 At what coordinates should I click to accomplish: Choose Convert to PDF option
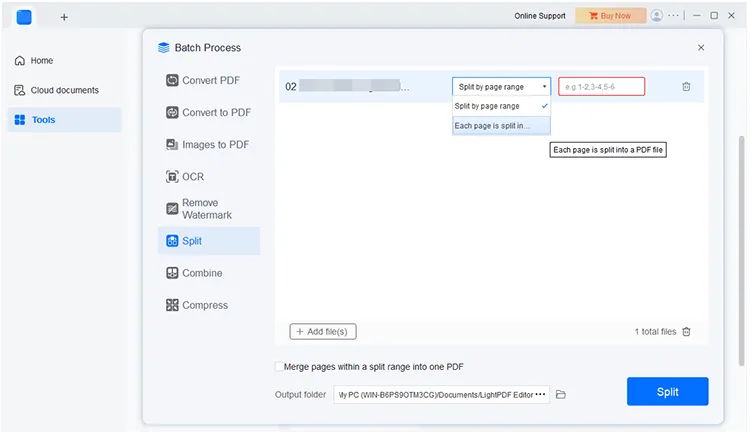point(209,112)
